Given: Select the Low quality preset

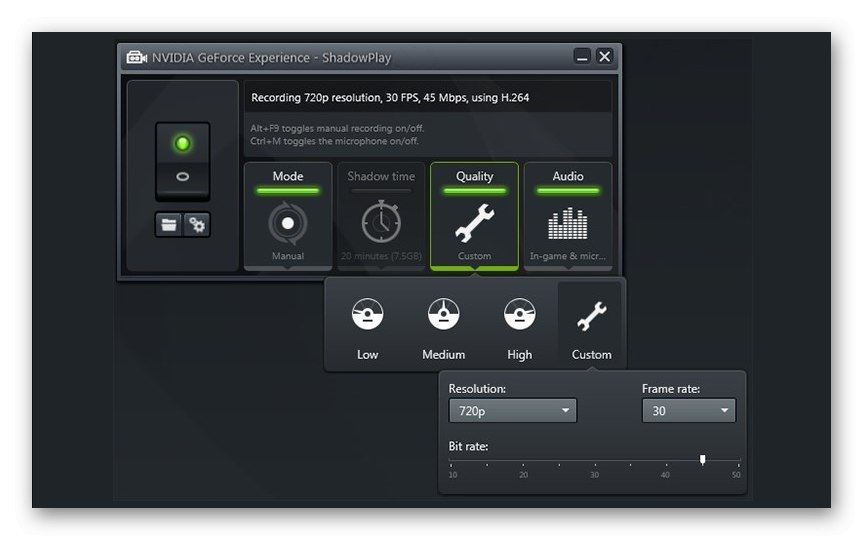Looking at the screenshot, I should [x=367, y=329].
